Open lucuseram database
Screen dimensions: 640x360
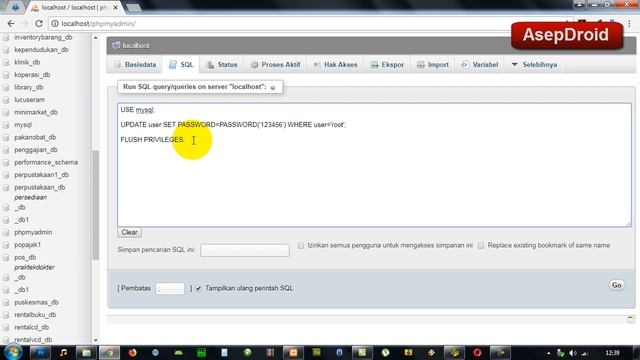(x=29, y=100)
